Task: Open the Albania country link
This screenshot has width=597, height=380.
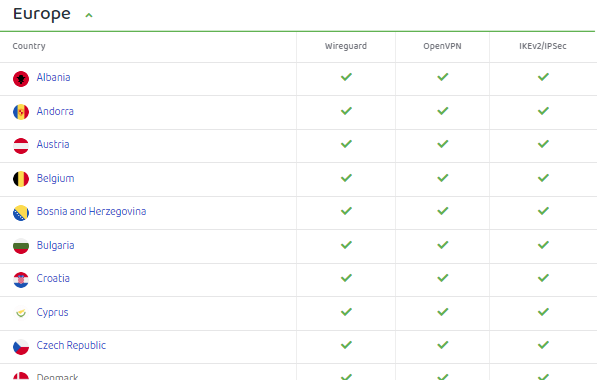Action: coord(53,77)
